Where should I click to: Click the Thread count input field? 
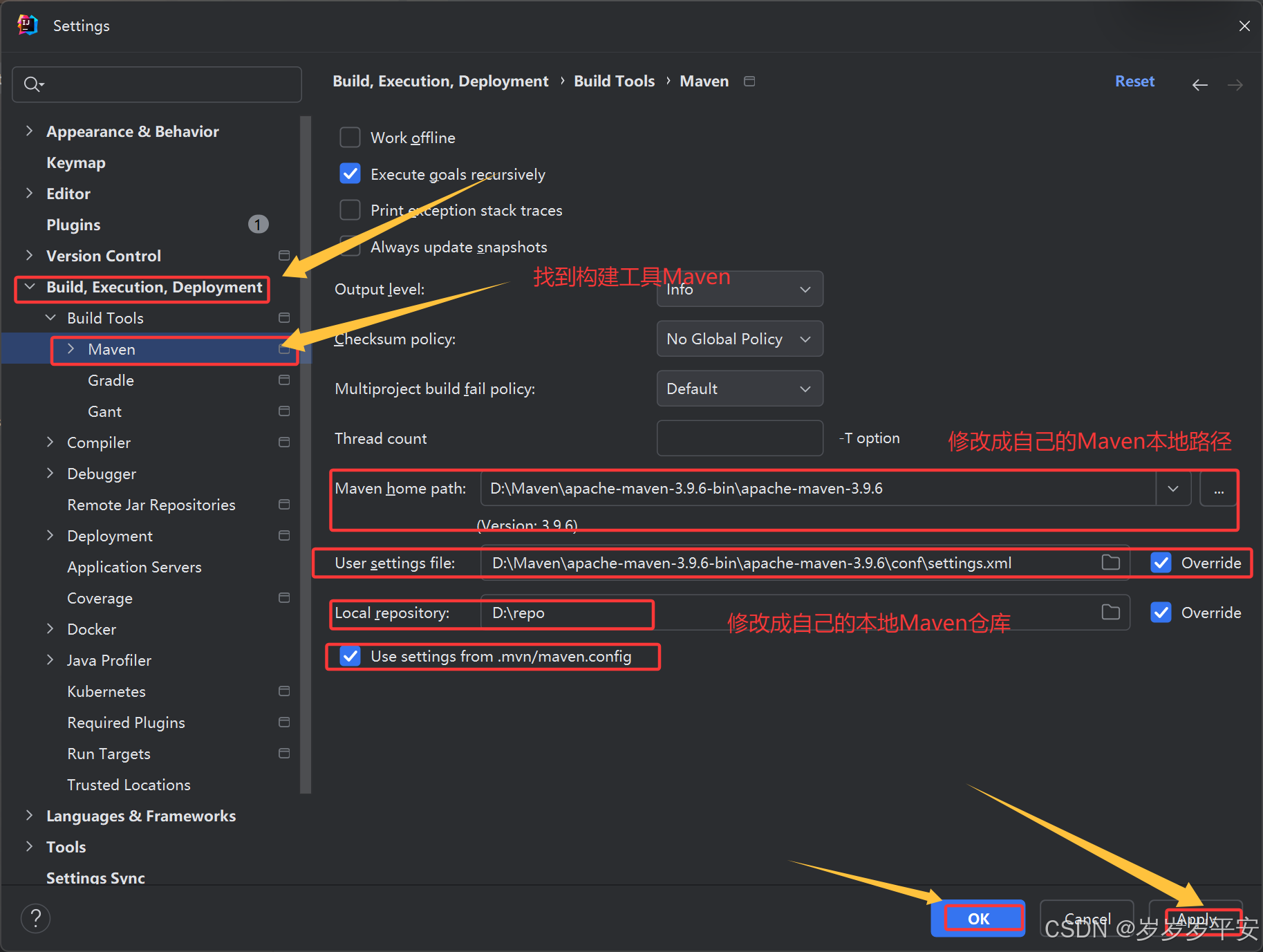click(740, 438)
